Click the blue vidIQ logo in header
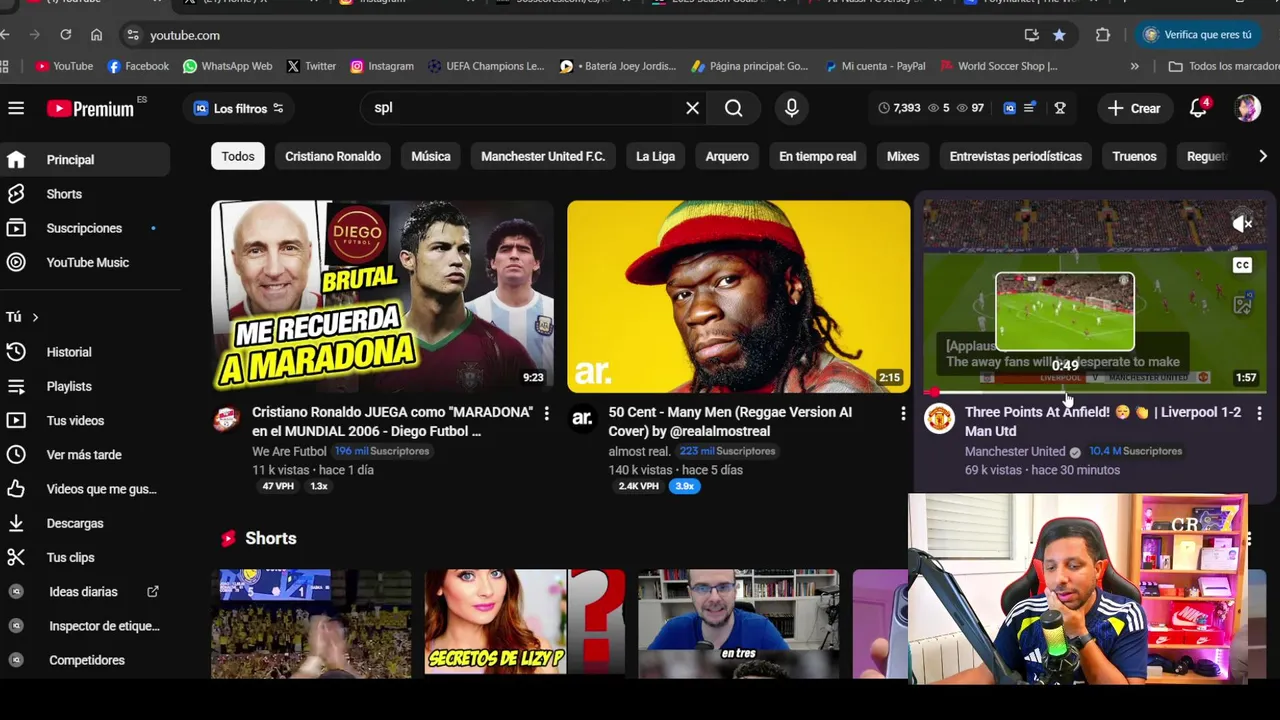The width and height of the screenshot is (1280, 720). [1010, 108]
